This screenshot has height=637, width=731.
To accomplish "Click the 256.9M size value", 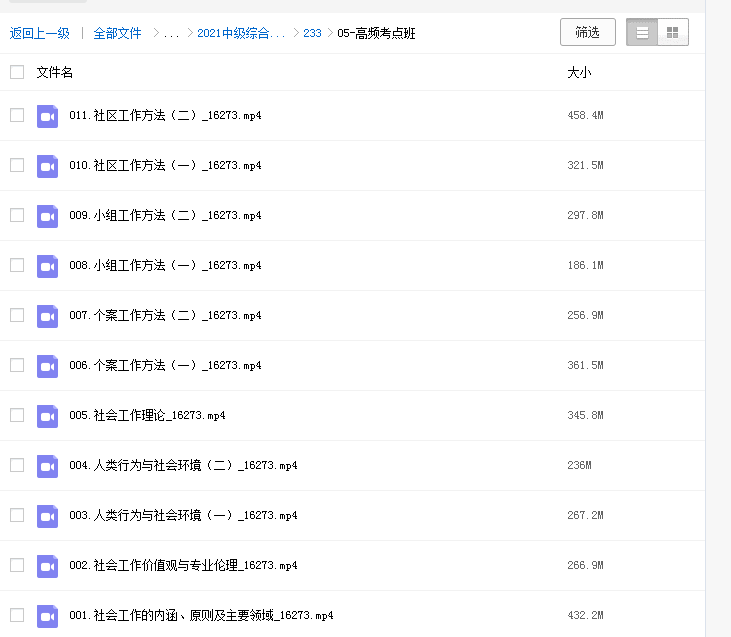I will pos(585,315).
